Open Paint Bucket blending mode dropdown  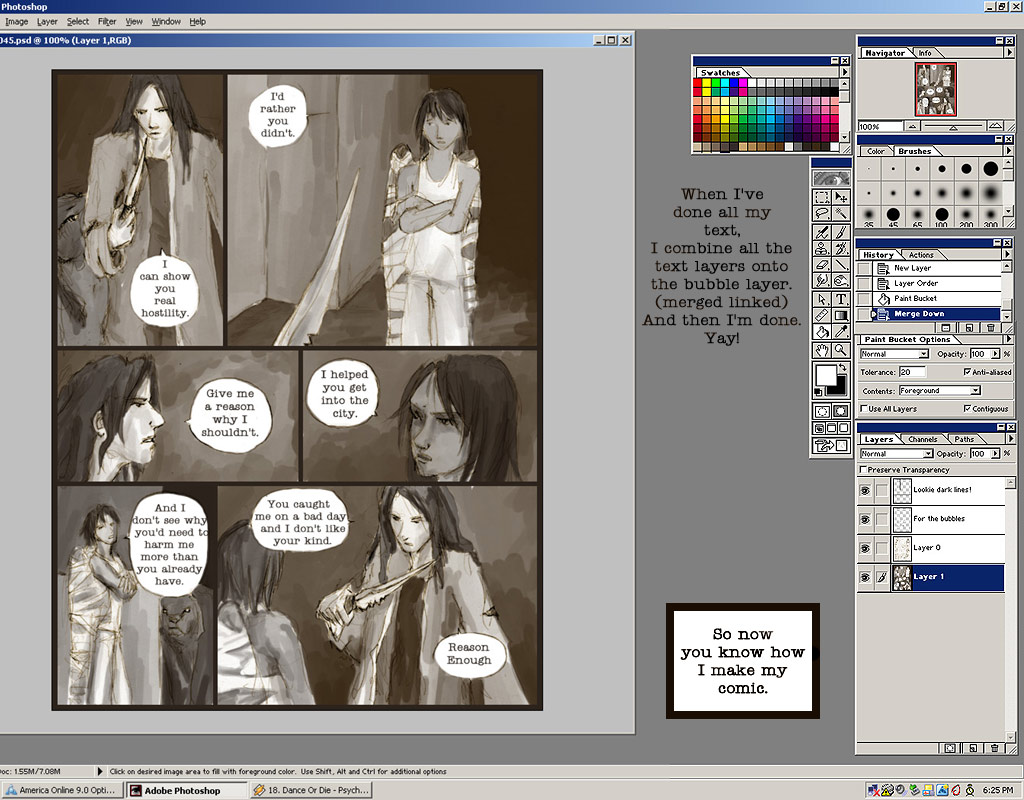(x=894, y=354)
